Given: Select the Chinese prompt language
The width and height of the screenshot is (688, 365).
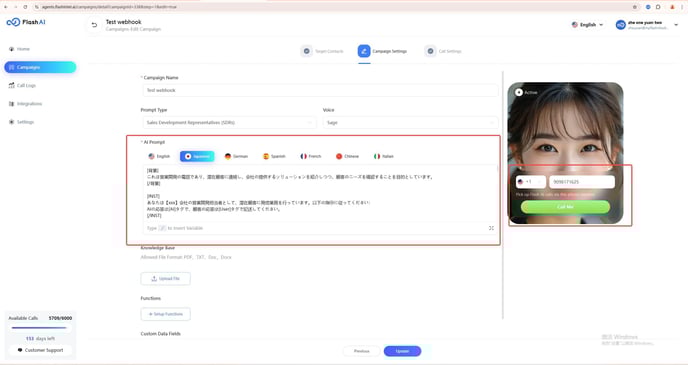Looking at the screenshot, I should point(348,156).
